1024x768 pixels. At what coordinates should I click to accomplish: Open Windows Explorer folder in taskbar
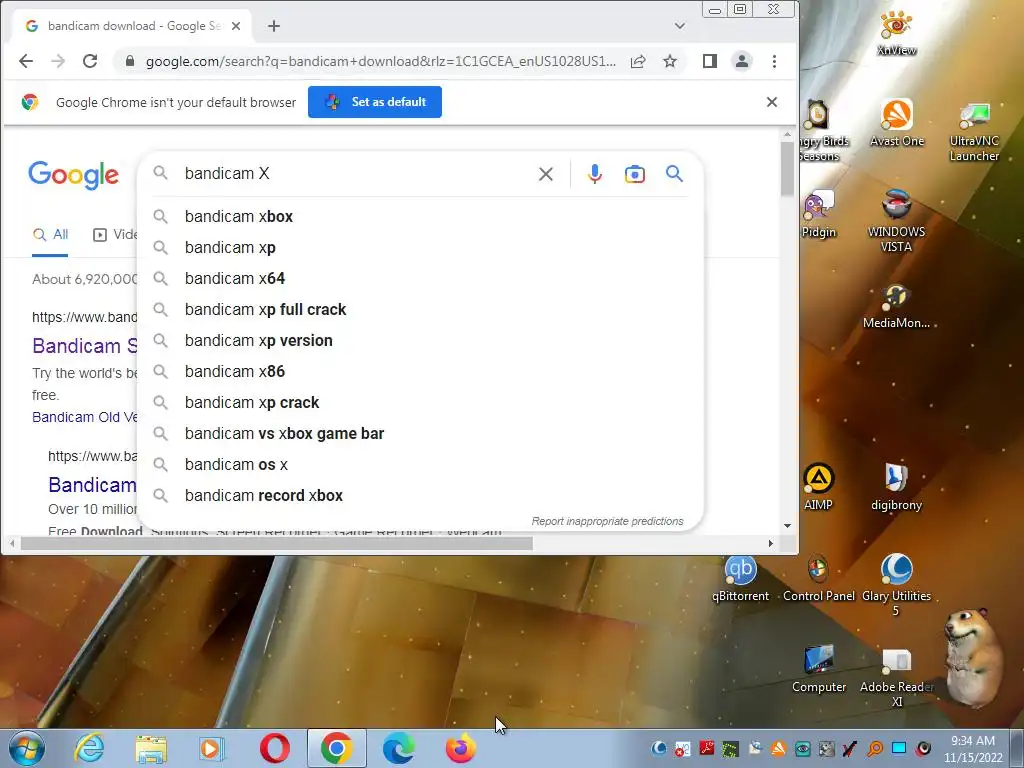point(151,748)
